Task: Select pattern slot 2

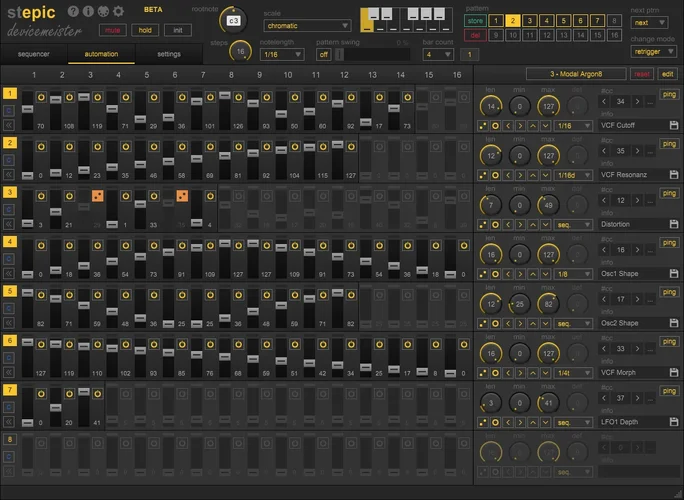Action: point(513,21)
